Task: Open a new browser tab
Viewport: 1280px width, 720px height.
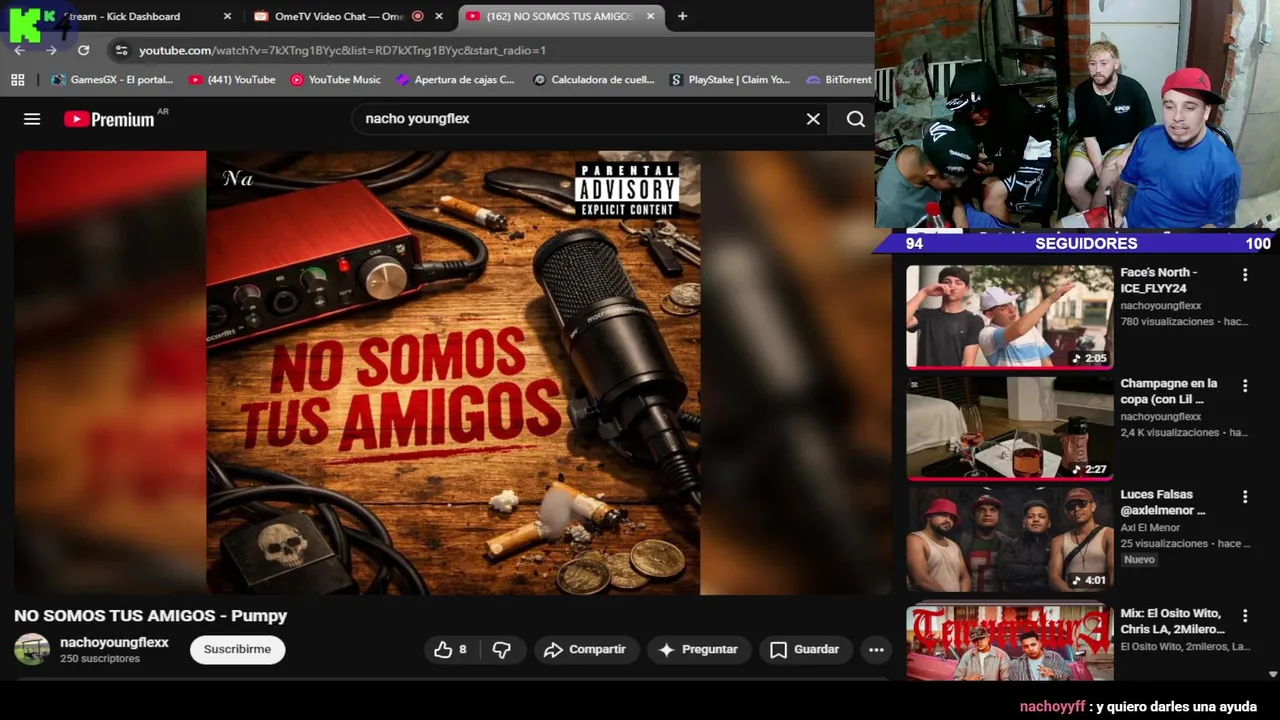Action: pos(682,16)
